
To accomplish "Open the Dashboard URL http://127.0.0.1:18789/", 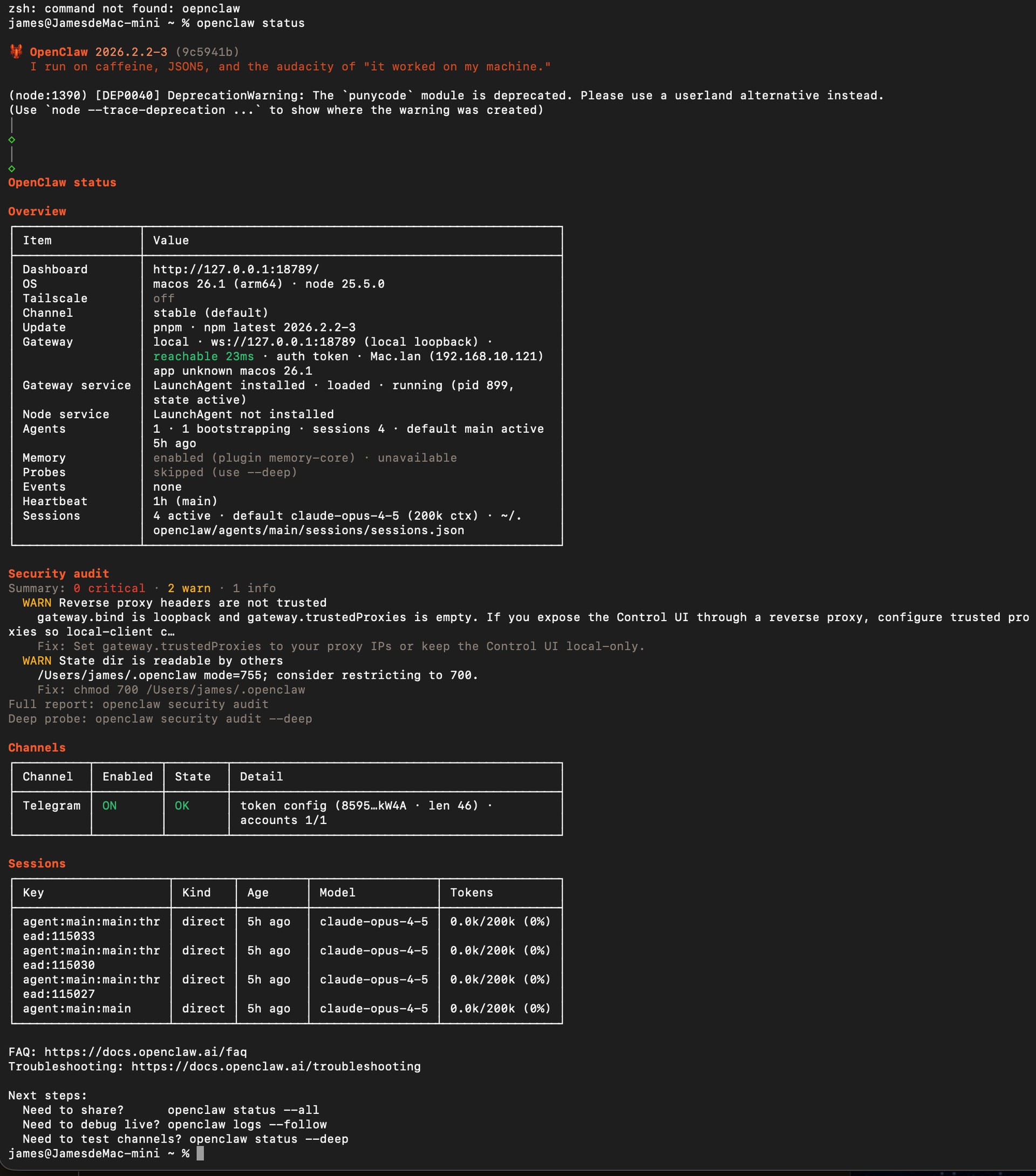I will (x=236, y=269).
